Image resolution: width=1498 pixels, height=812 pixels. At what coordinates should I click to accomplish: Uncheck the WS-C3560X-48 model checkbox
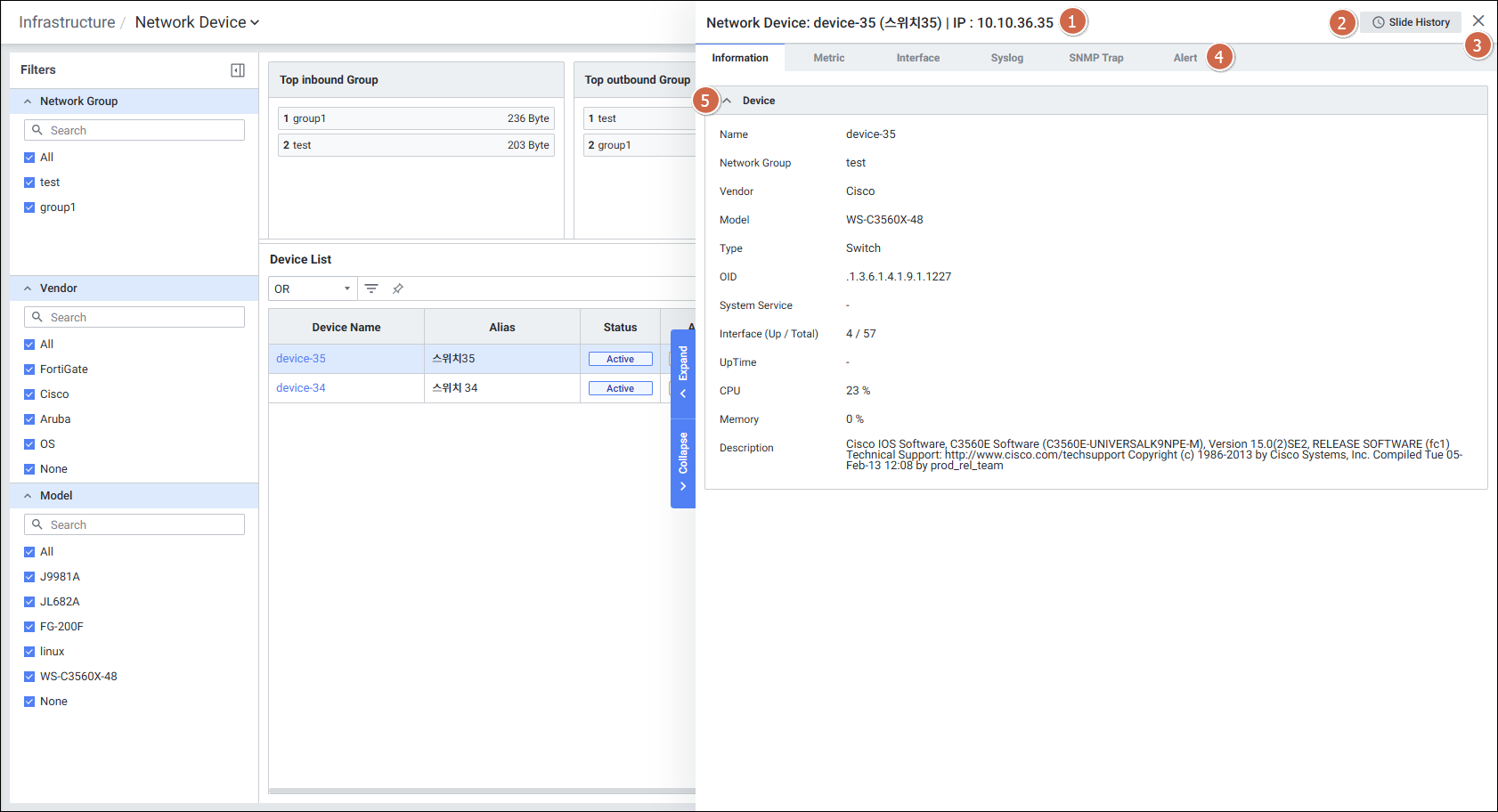coord(29,677)
